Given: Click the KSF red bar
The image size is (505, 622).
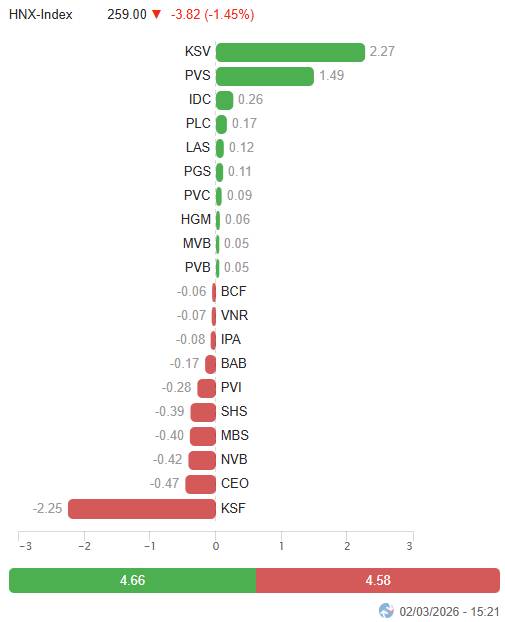Looking at the screenshot, I should click(x=142, y=509).
